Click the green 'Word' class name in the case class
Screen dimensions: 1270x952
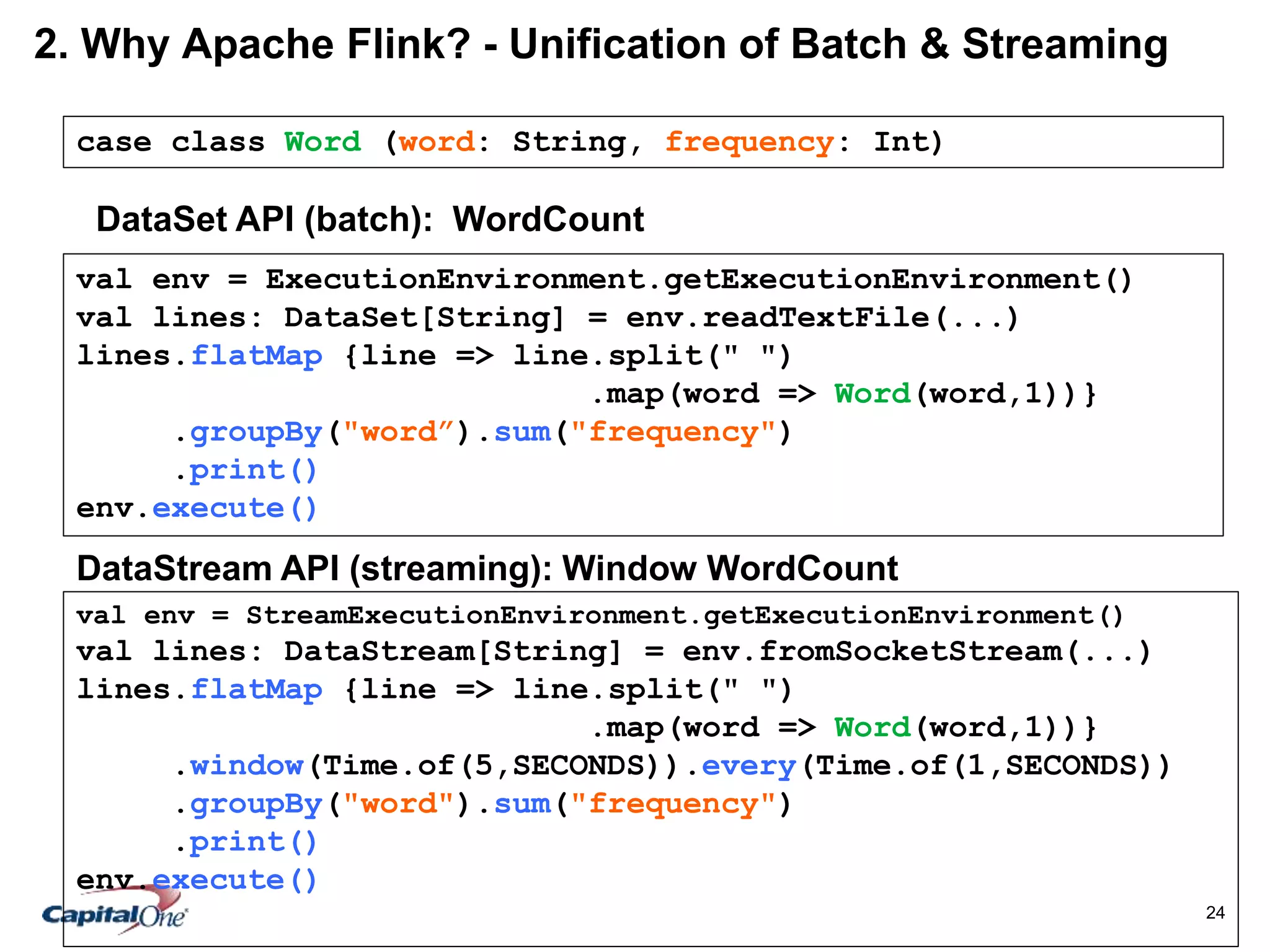[x=322, y=141]
